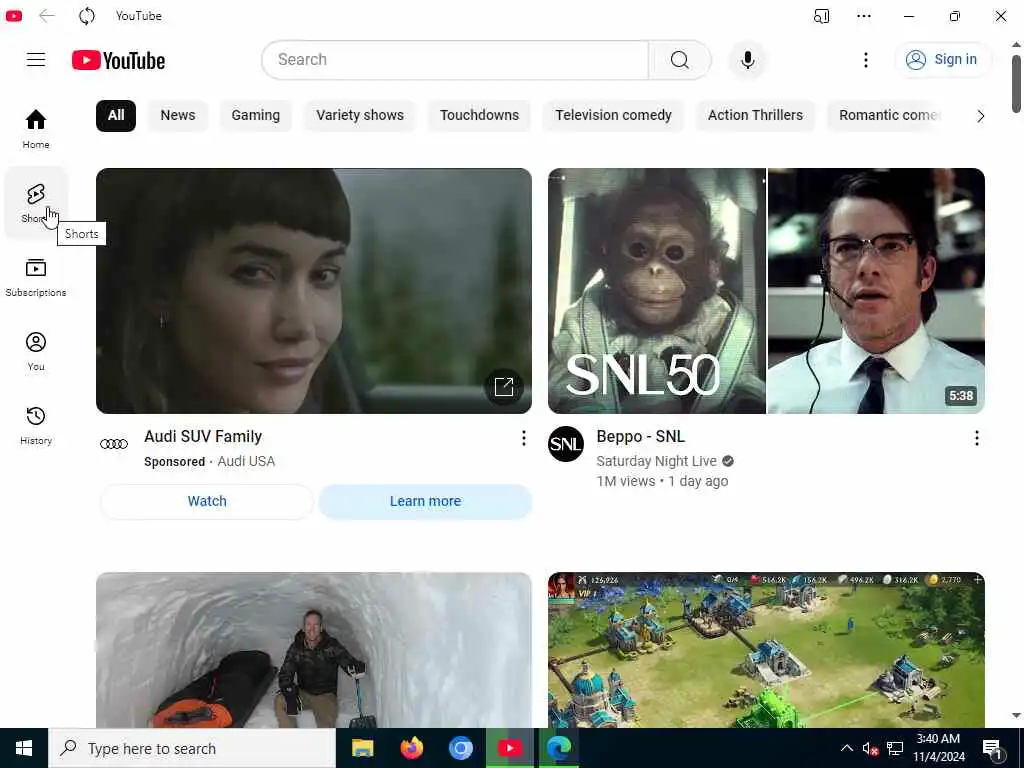Click Learn more on the Audi ad

425,502
